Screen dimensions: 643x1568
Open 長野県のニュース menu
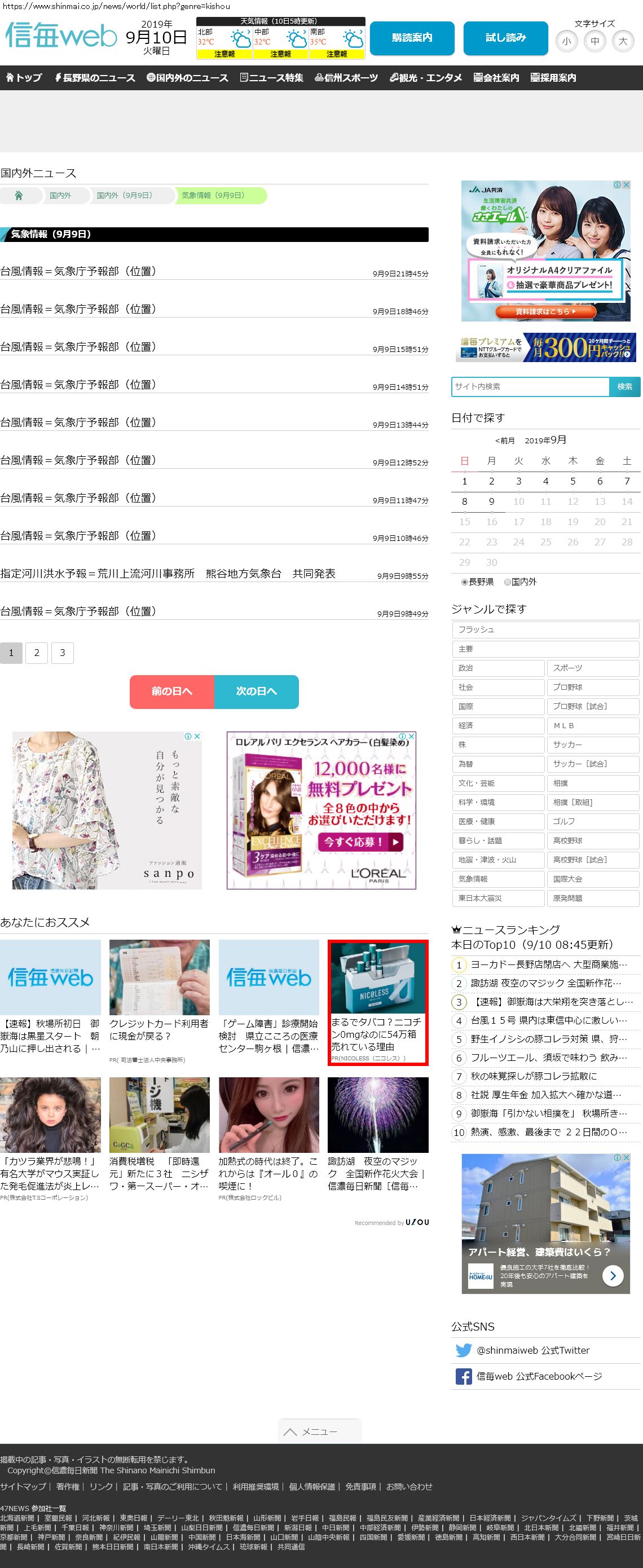click(x=95, y=78)
